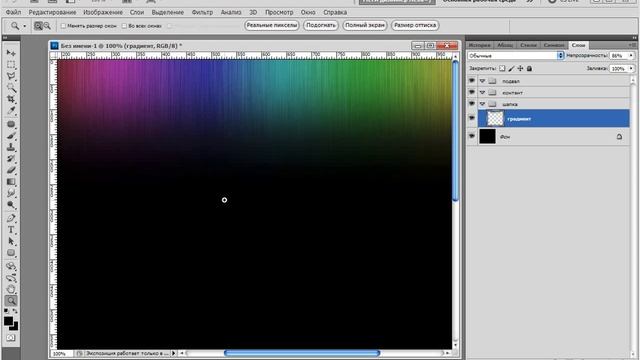Viewport: 640px width, 360px height.
Task: Click the lock transparent pixels icon
Action: [502, 69]
